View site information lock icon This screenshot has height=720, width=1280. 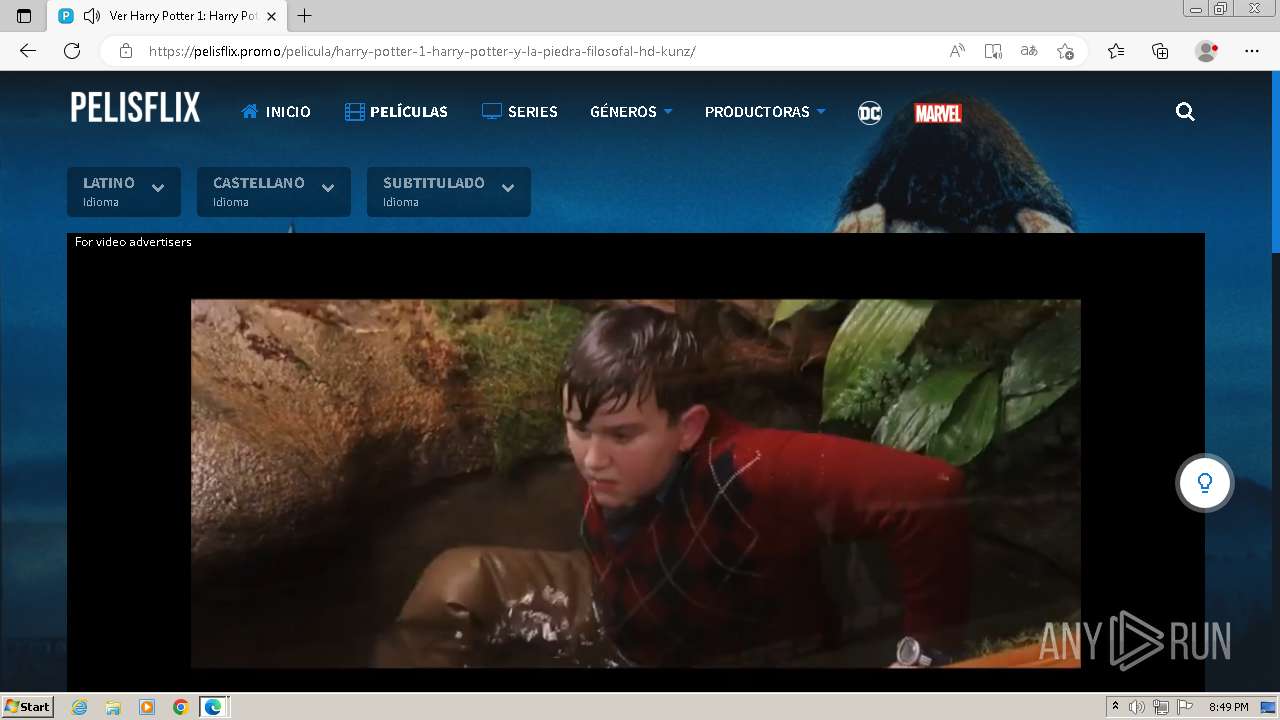(x=125, y=51)
